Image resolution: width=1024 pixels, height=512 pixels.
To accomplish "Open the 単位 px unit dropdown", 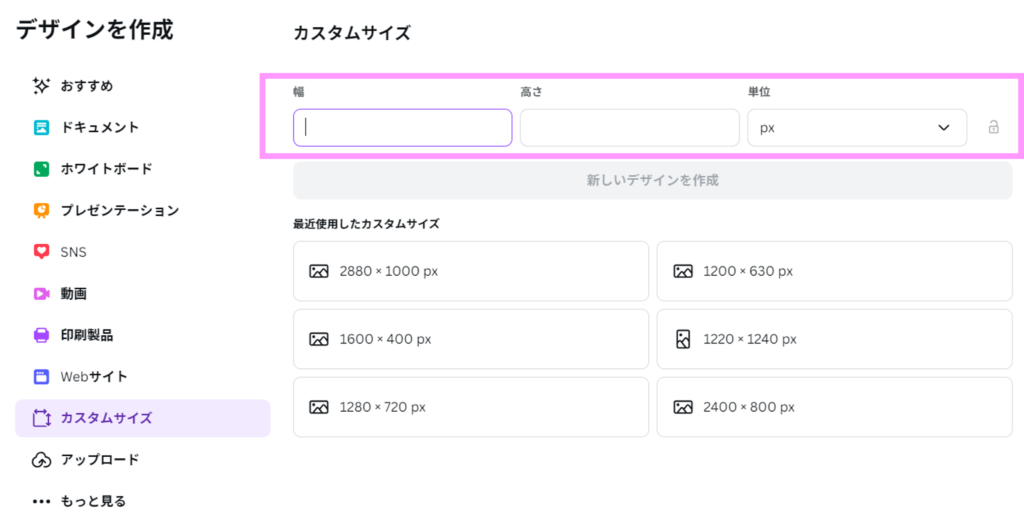I will (x=856, y=128).
